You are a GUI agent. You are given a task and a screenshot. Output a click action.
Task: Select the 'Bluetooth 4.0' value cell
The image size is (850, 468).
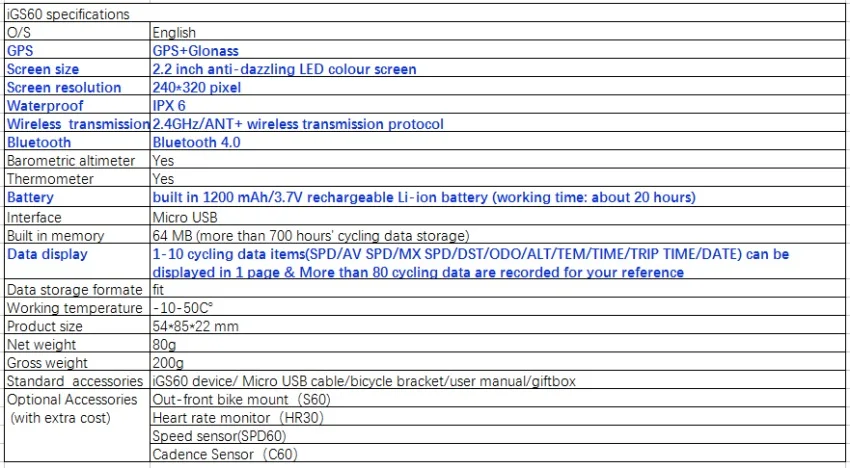[498, 142]
